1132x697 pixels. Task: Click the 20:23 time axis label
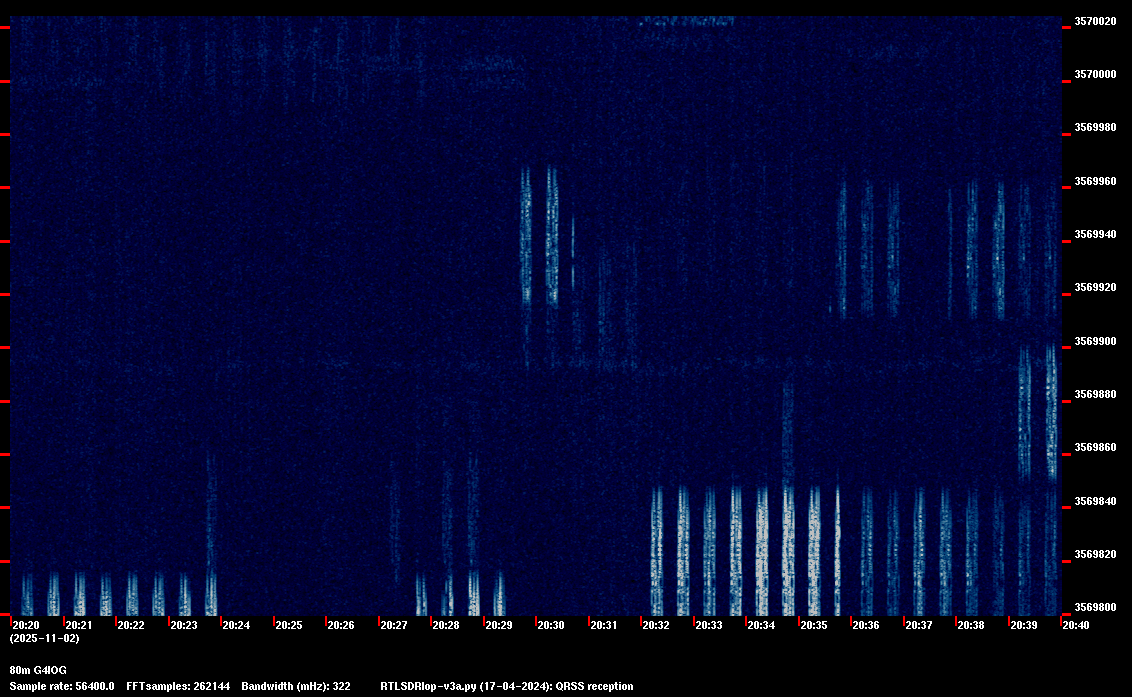(x=183, y=625)
